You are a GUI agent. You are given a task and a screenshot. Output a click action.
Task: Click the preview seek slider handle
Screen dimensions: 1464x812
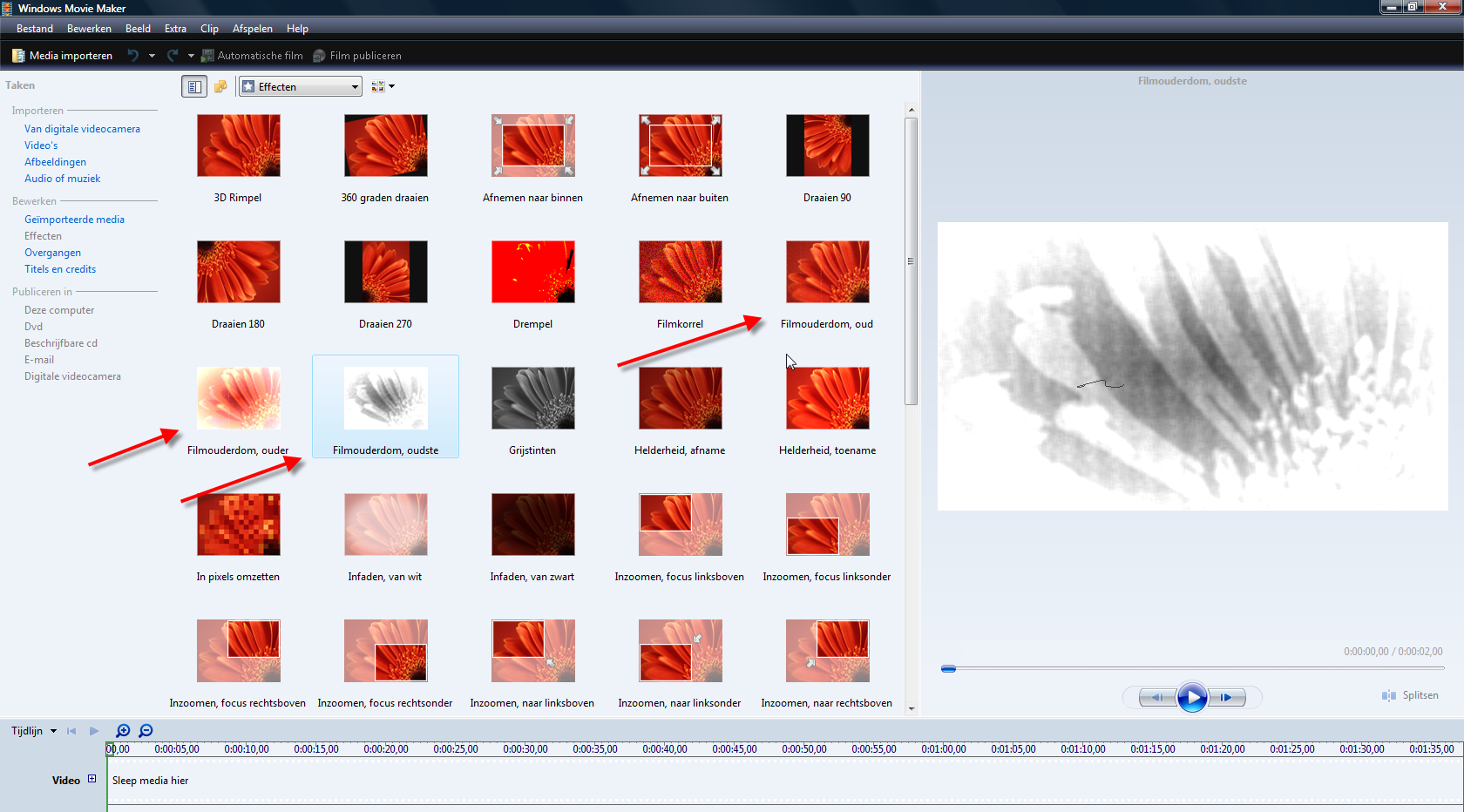coord(948,668)
